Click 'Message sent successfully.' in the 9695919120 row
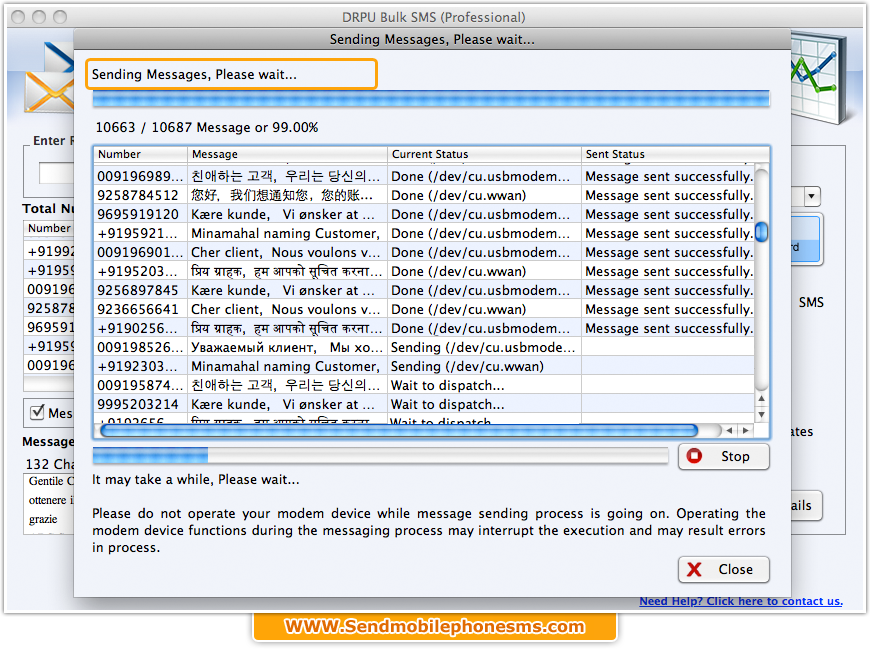This screenshot has width=870, height=649. point(669,214)
